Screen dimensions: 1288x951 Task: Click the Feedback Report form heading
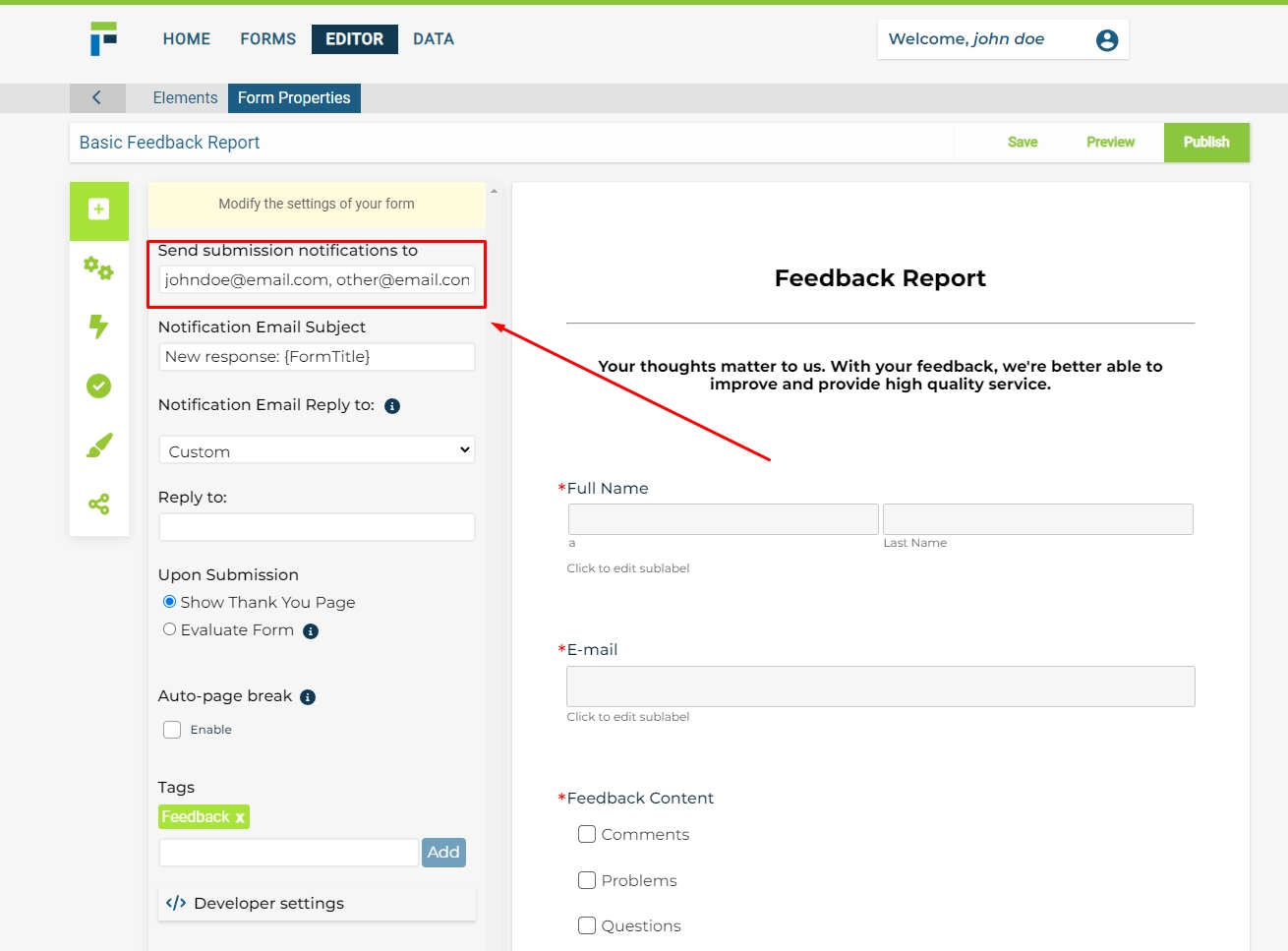[880, 278]
